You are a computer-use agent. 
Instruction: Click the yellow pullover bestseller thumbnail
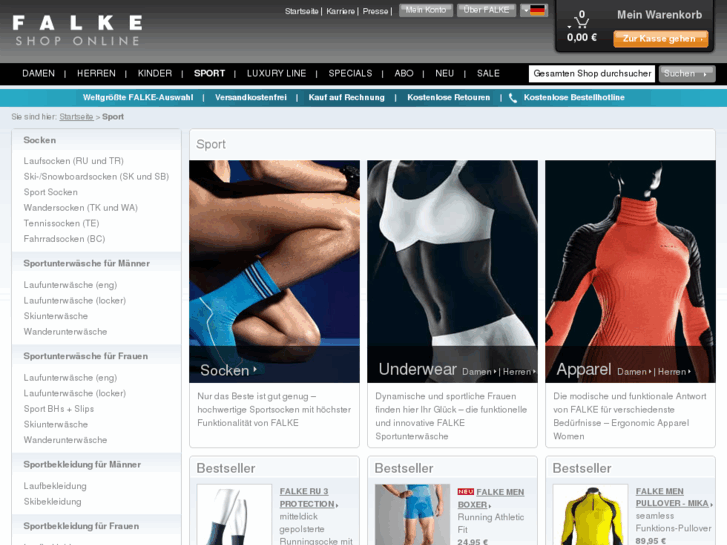coord(590,515)
